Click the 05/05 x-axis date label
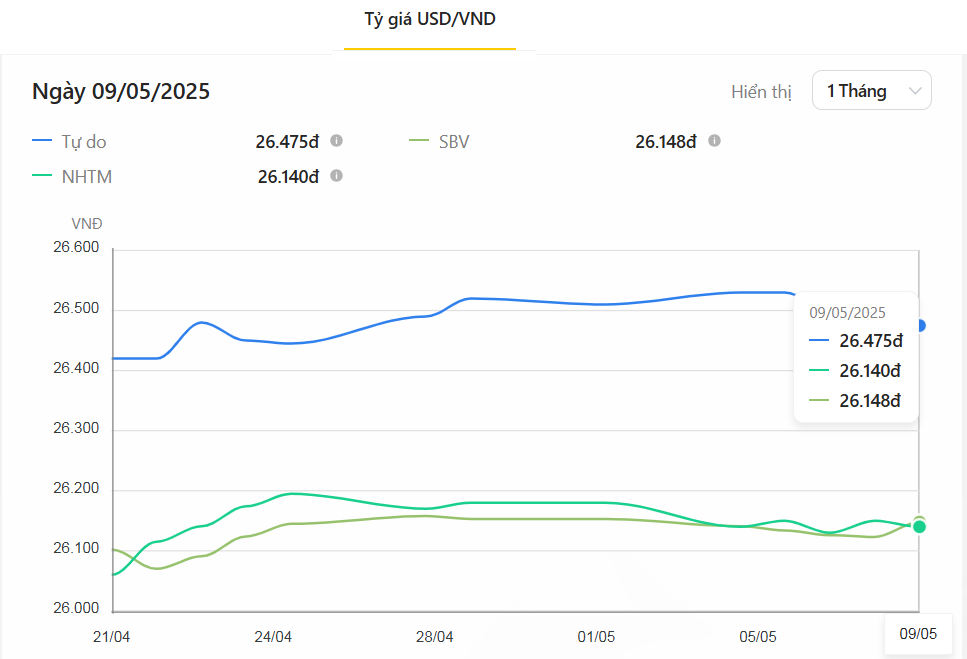967x659 pixels. coord(758,637)
